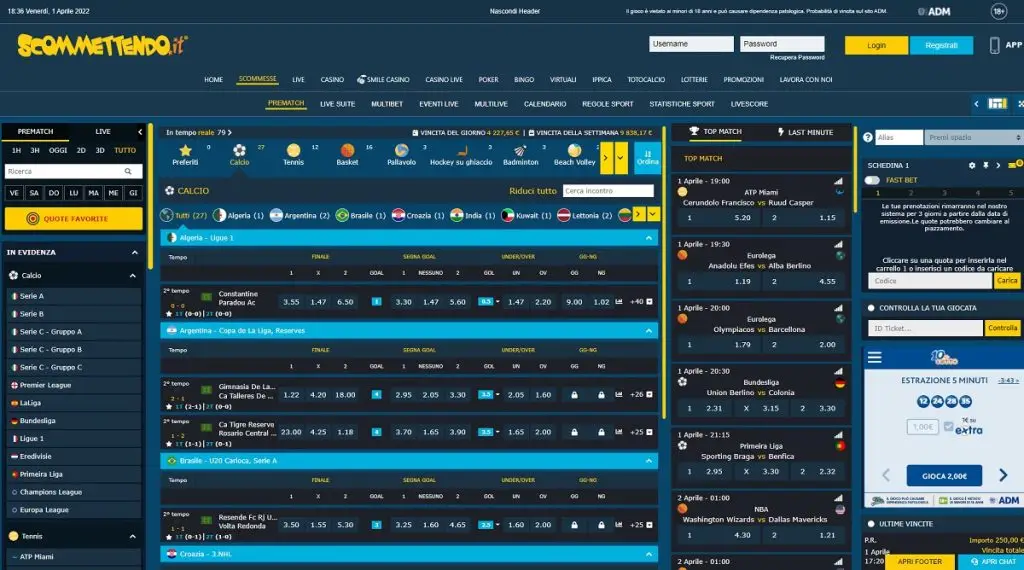Click the Riduci tutto link
This screenshot has width=1024, height=570.
point(532,191)
